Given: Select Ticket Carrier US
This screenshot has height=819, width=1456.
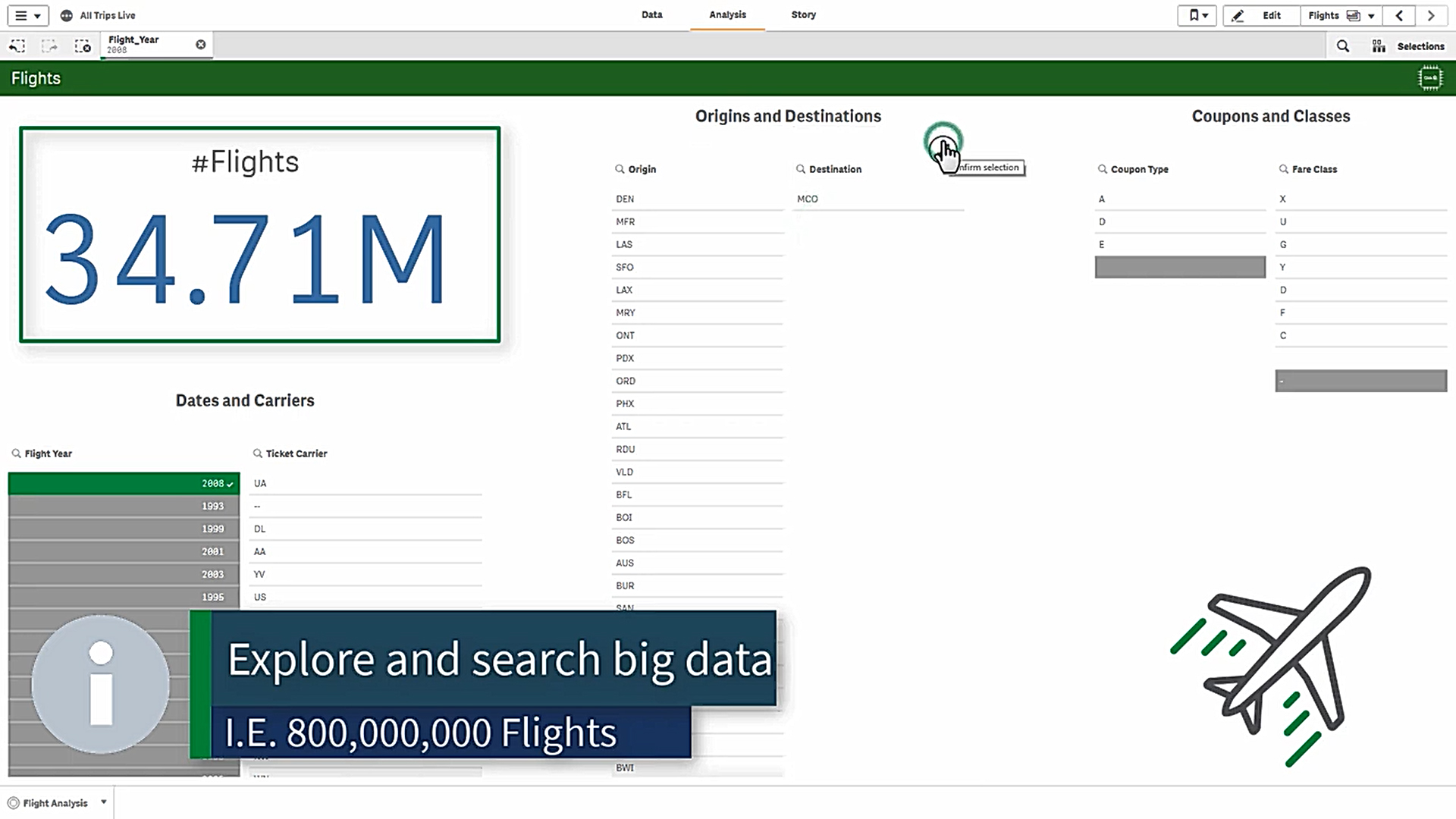Looking at the screenshot, I should [366, 597].
